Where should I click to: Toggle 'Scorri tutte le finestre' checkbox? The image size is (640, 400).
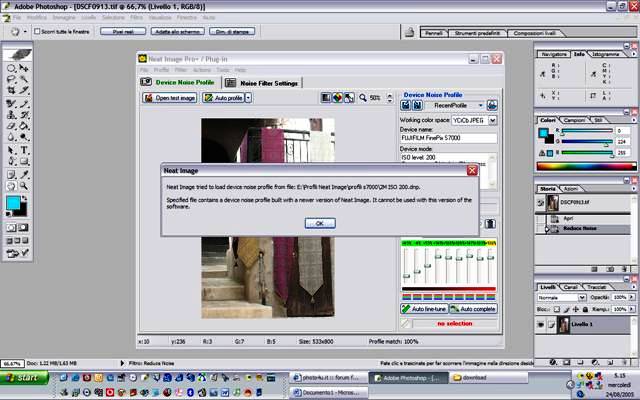tap(37, 32)
